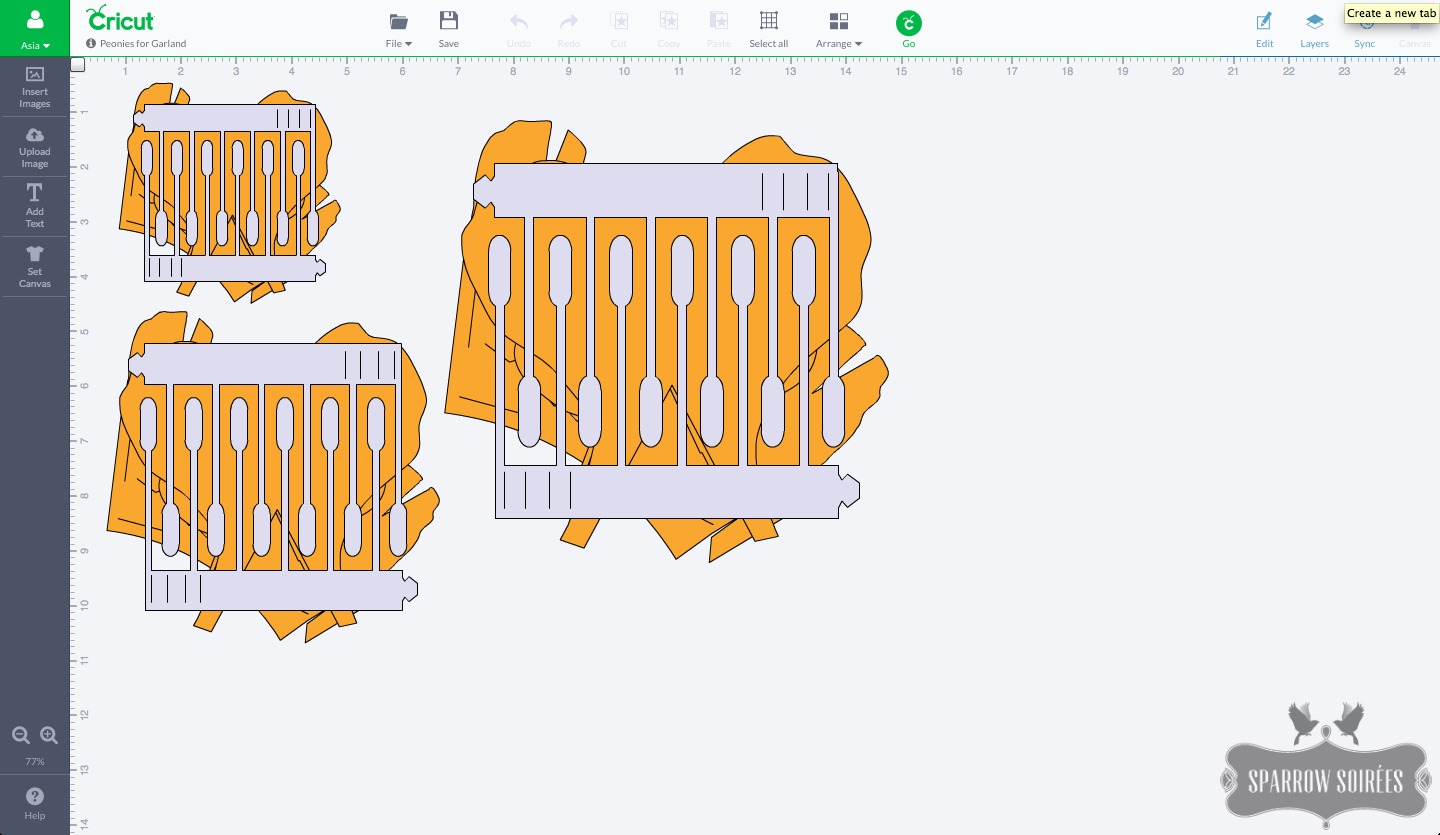Expand the Arrange dropdown menu
The width and height of the screenshot is (1440, 835).
[x=838, y=28]
